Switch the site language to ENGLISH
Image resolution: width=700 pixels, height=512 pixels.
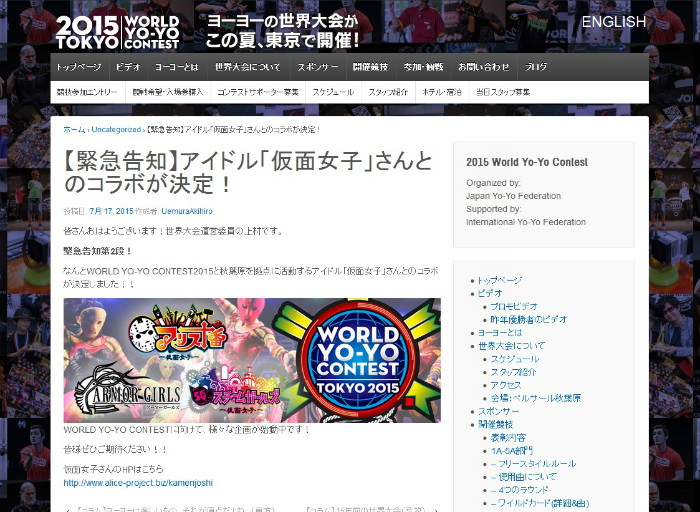click(614, 22)
